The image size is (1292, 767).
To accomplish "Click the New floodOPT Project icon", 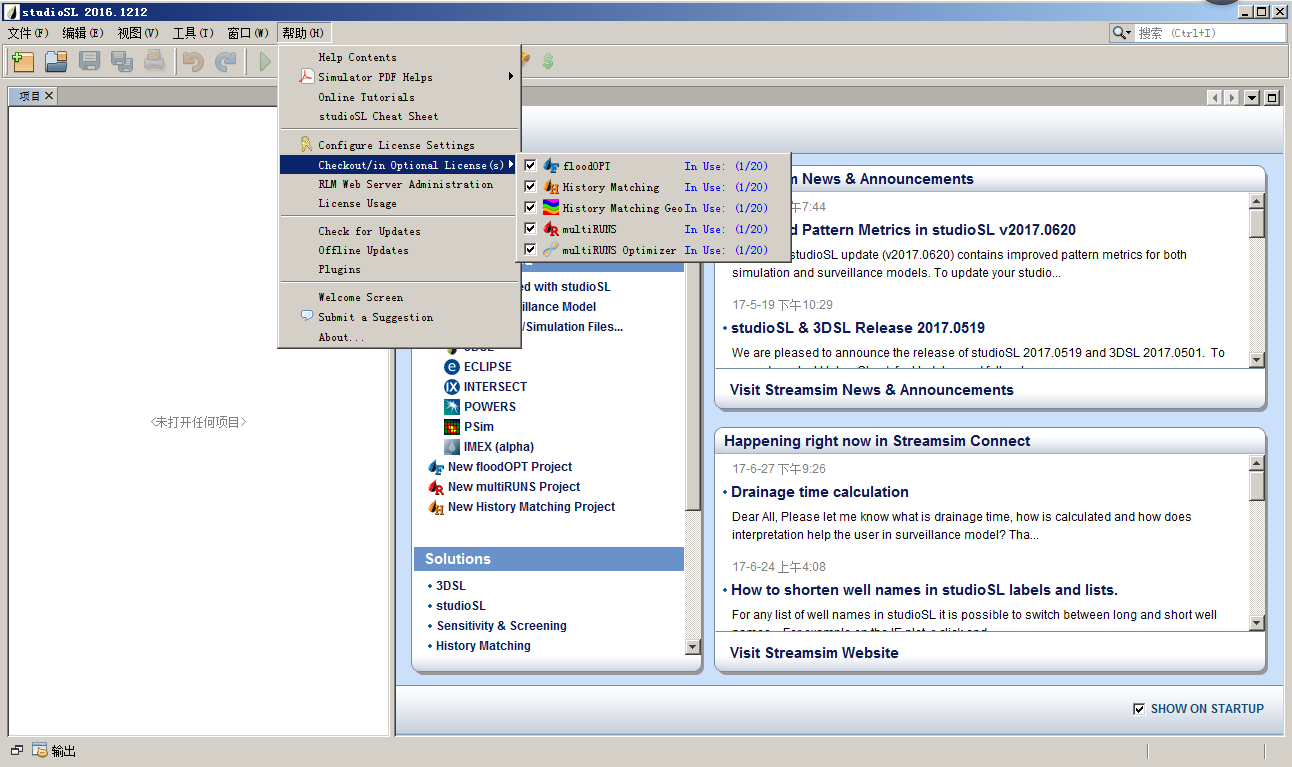I will coord(436,467).
